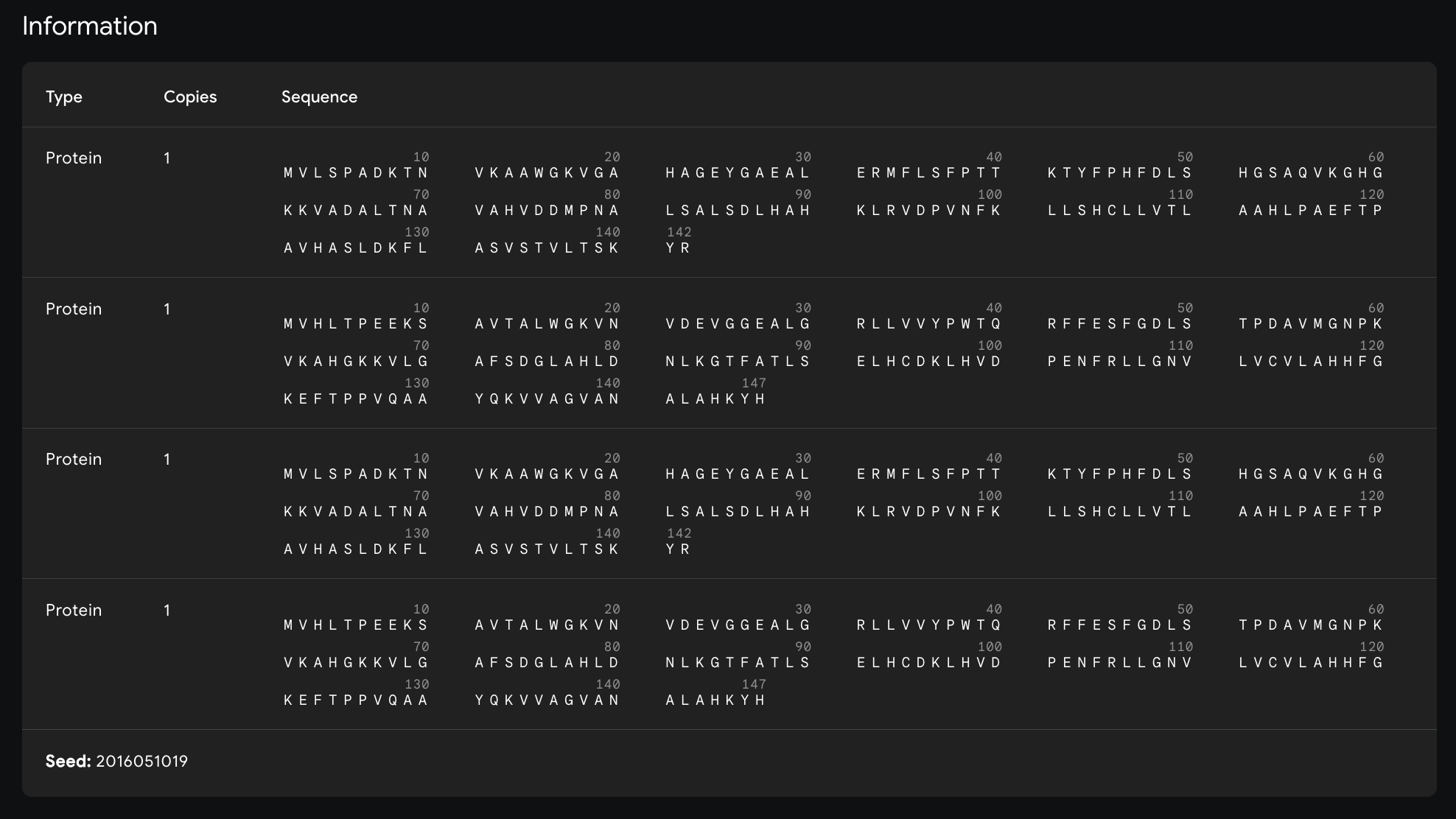Click ALAHKYH ending block in second protein
This screenshot has height=819, width=1456.
(715, 399)
